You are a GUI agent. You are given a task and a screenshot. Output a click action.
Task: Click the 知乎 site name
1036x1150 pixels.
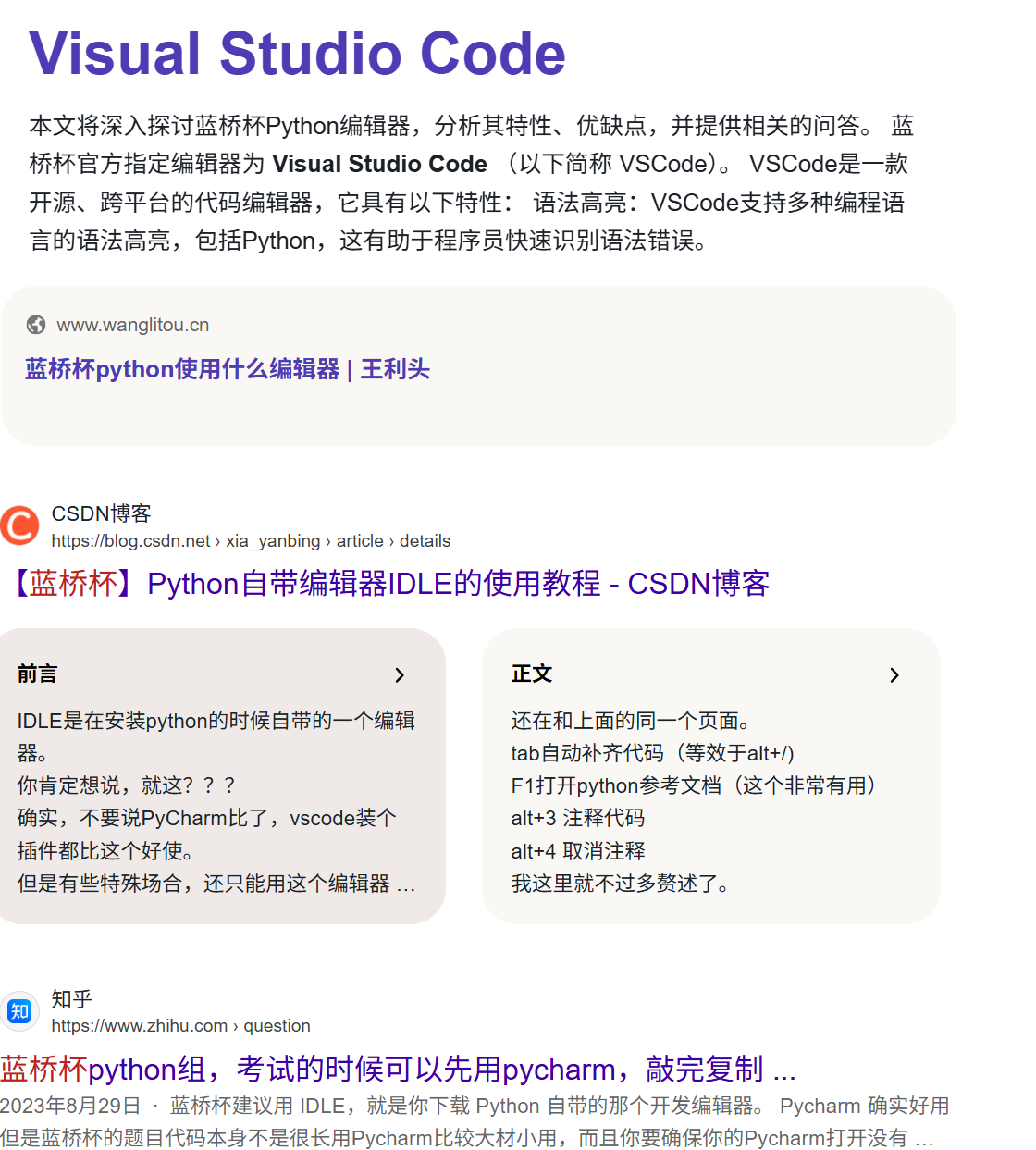click(71, 999)
